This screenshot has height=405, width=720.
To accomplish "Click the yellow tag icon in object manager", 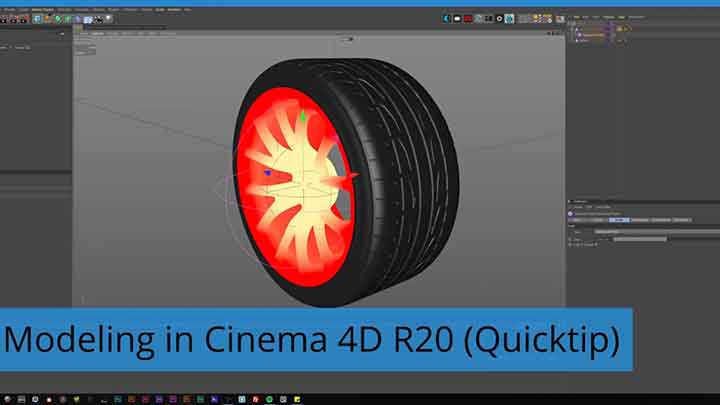I will point(620,29).
